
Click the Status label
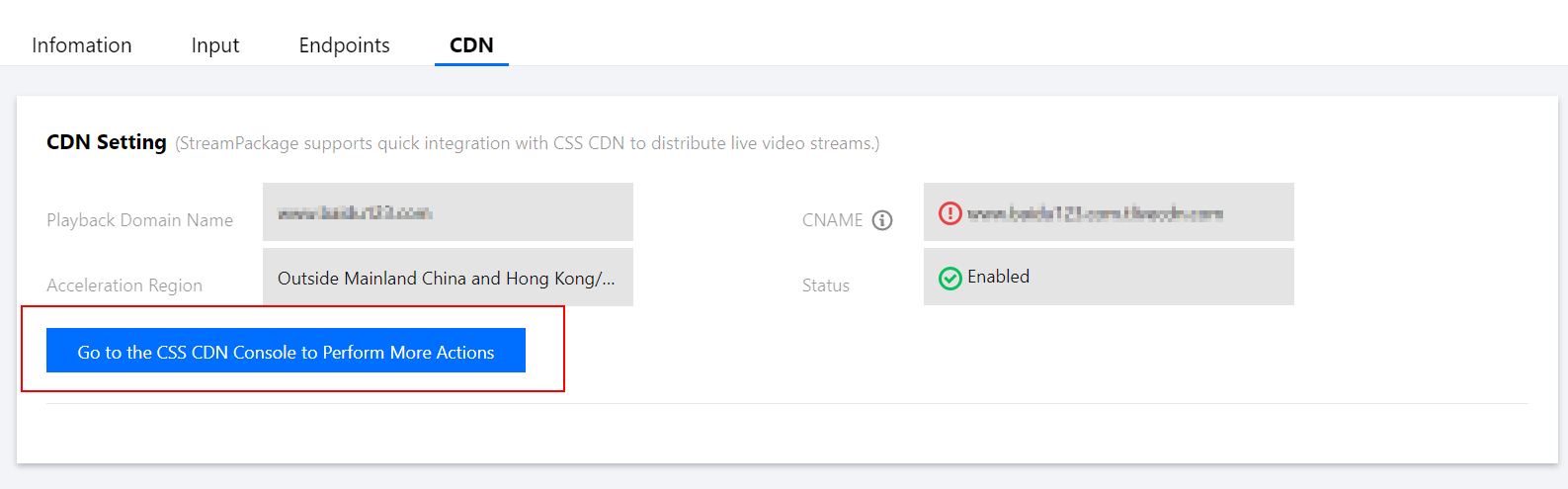tap(825, 285)
